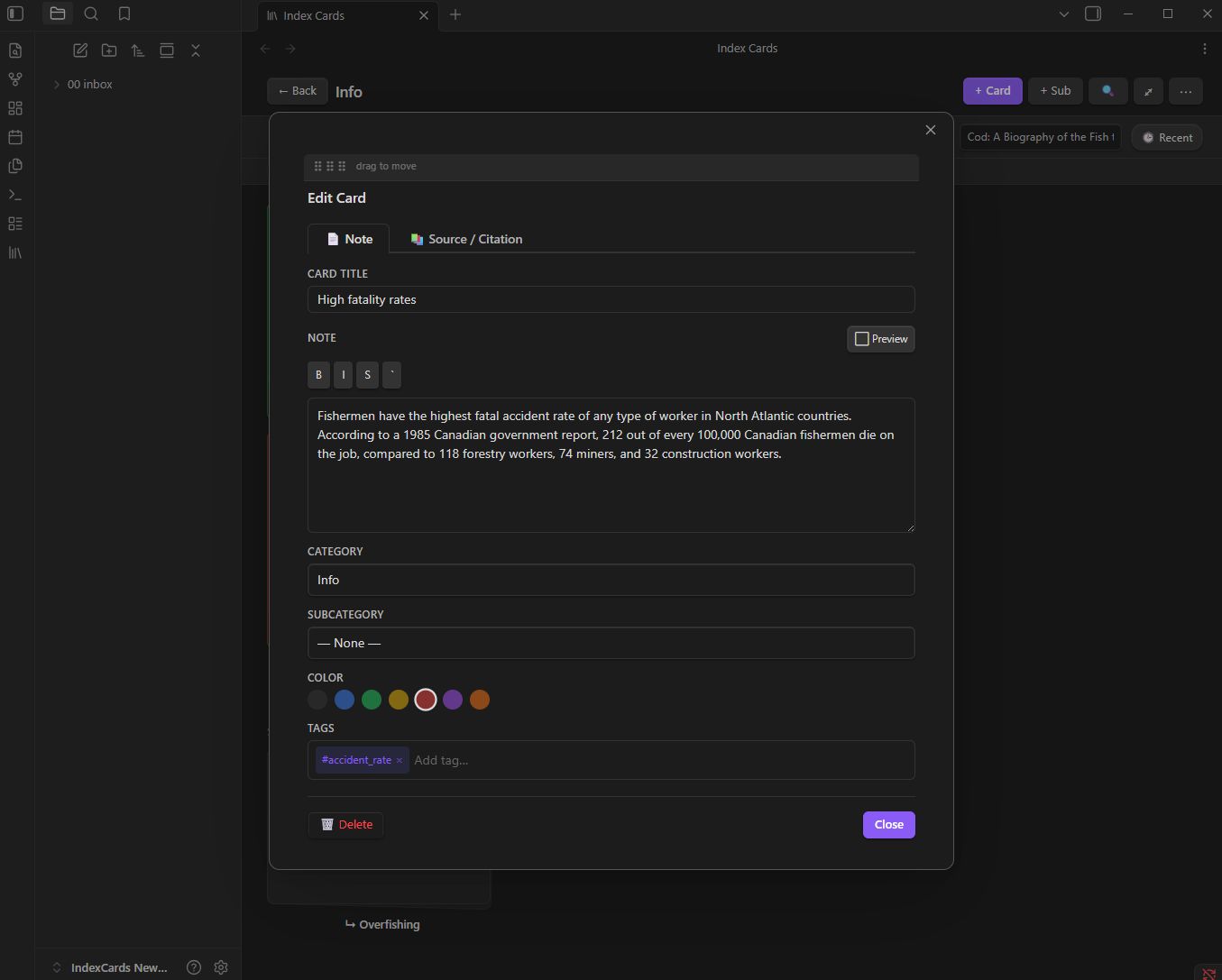The image size is (1222, 980).
Task: Click the expand arrows button
Action: 1148,91
